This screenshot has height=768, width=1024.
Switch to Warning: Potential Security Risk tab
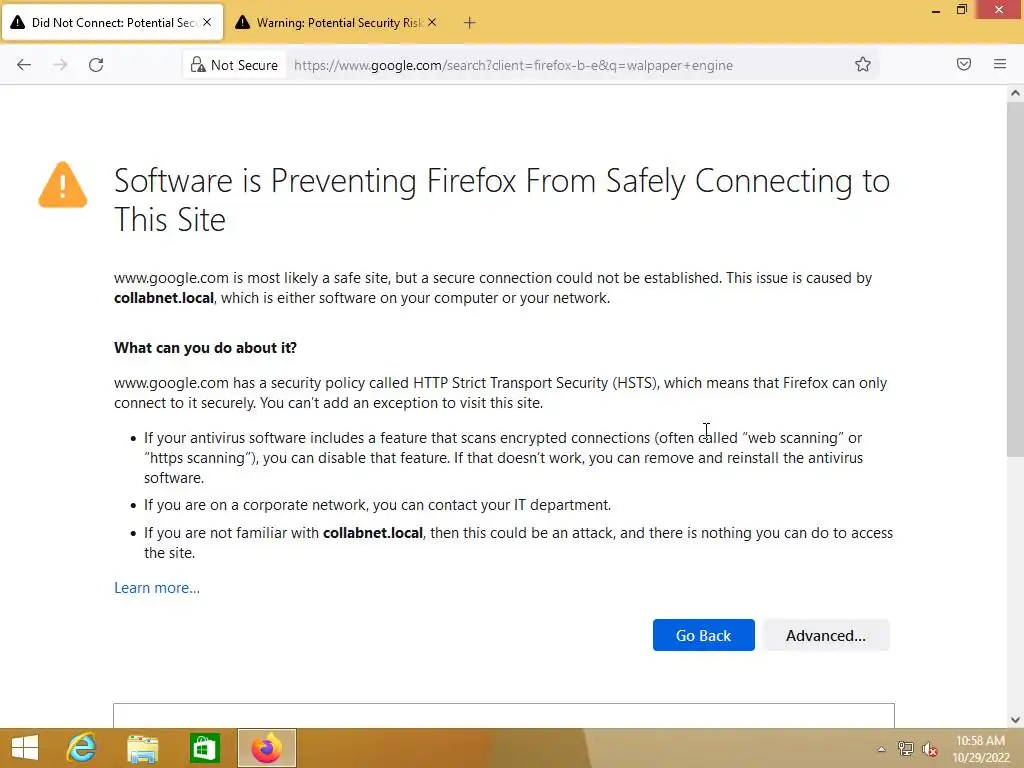338,22
